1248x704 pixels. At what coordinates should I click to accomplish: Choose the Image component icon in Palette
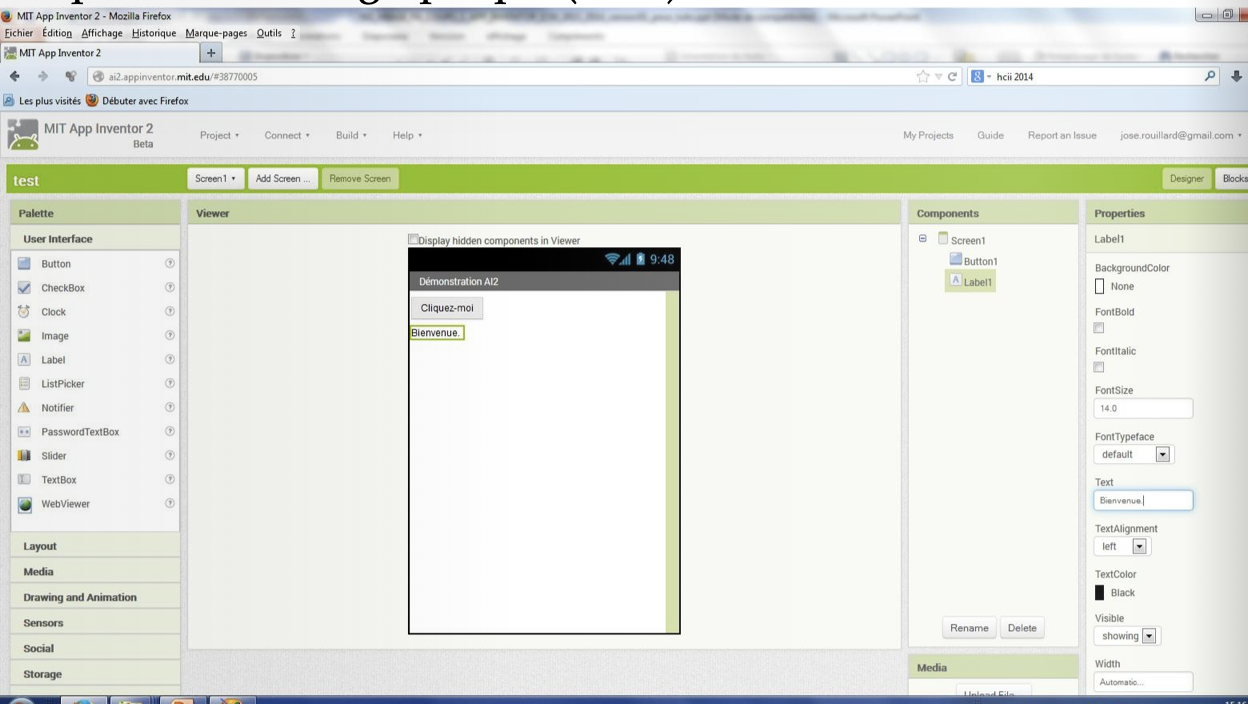[25, 336]
